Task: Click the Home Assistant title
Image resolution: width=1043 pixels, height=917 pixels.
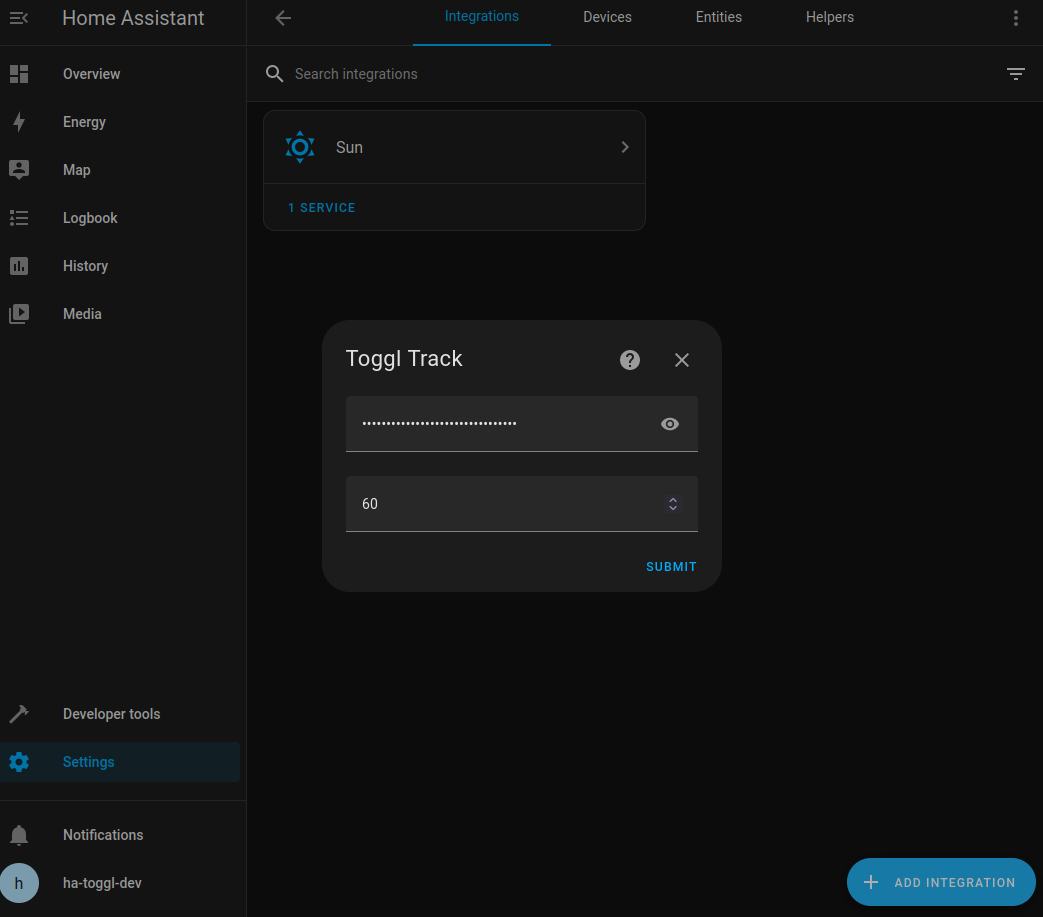Action: click(x=133, y=18)
